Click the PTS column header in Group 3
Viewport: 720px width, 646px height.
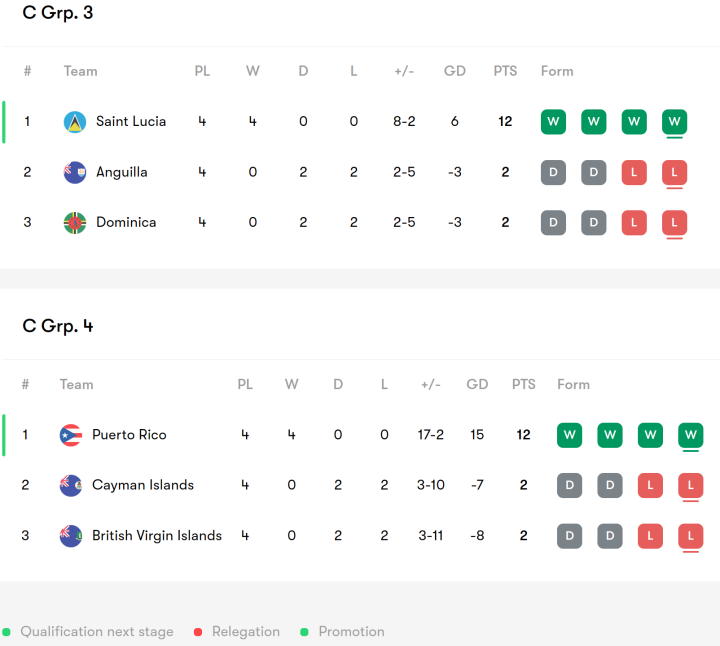(x=505, y=71)
